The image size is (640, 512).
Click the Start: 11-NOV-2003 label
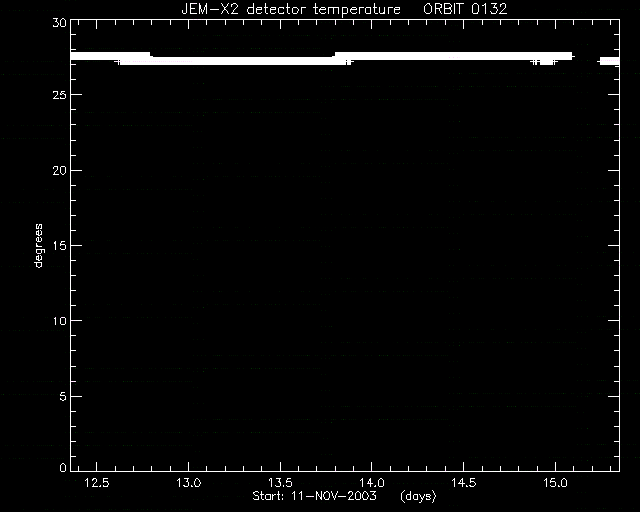314,496
